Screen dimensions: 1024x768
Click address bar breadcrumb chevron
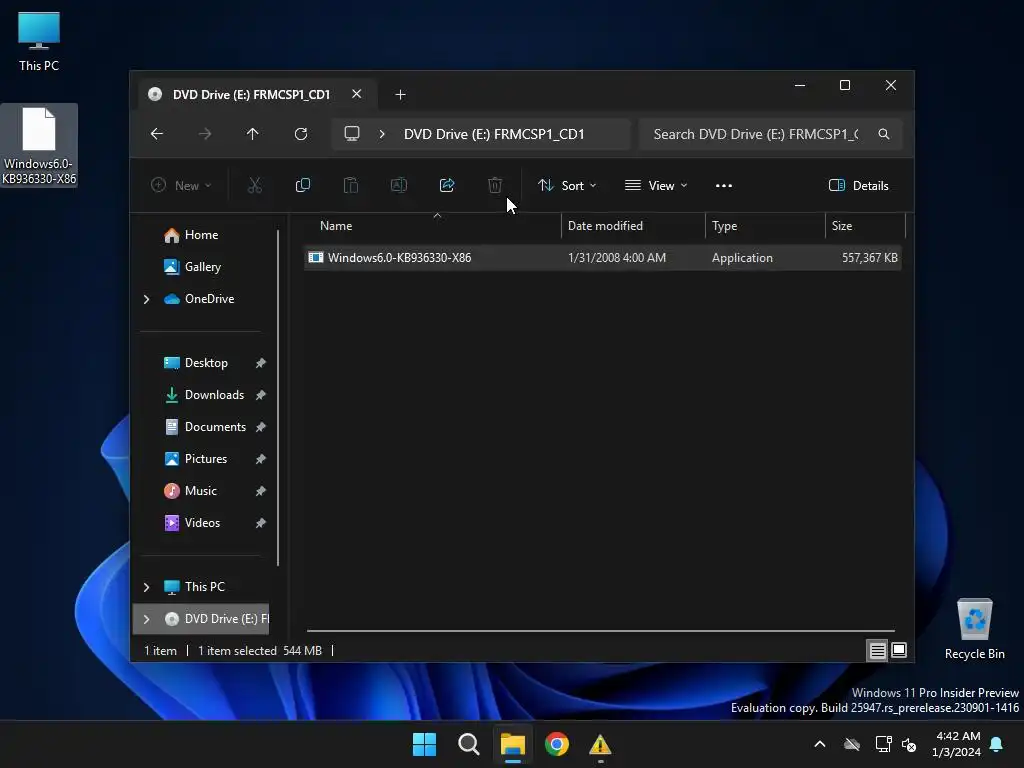(382, 134)
